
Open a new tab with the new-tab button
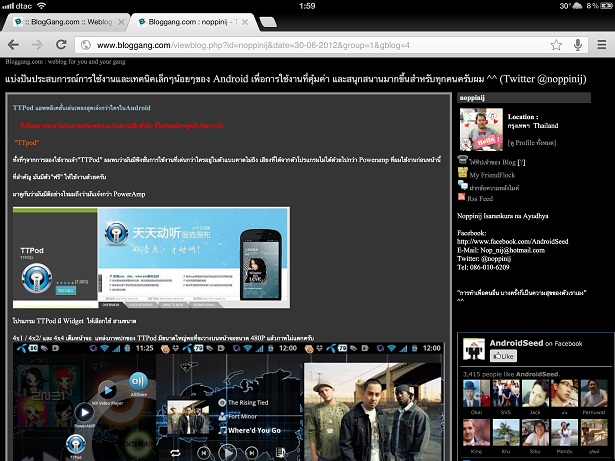pos(268,22)
